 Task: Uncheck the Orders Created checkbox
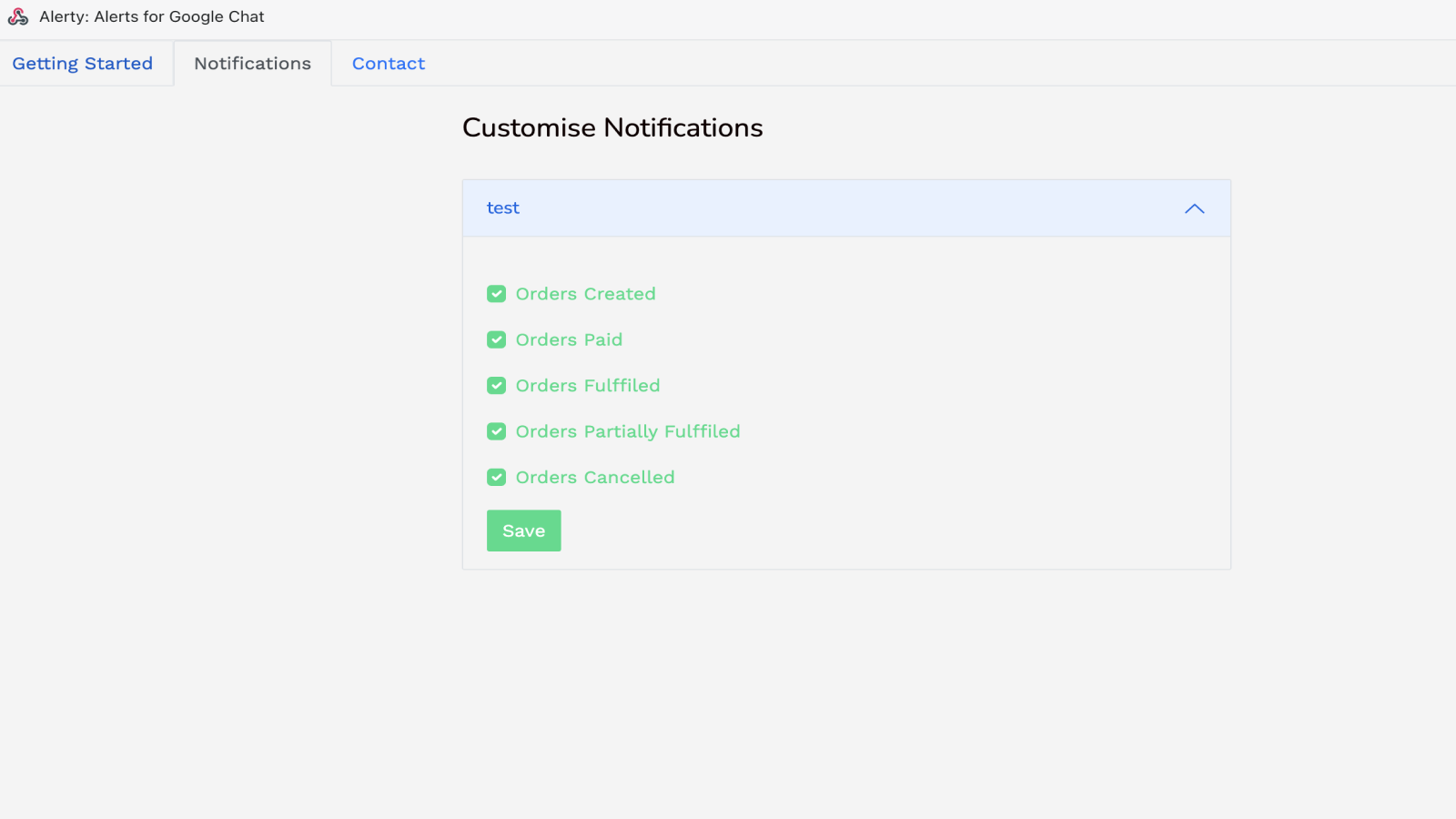coord(496,294)
